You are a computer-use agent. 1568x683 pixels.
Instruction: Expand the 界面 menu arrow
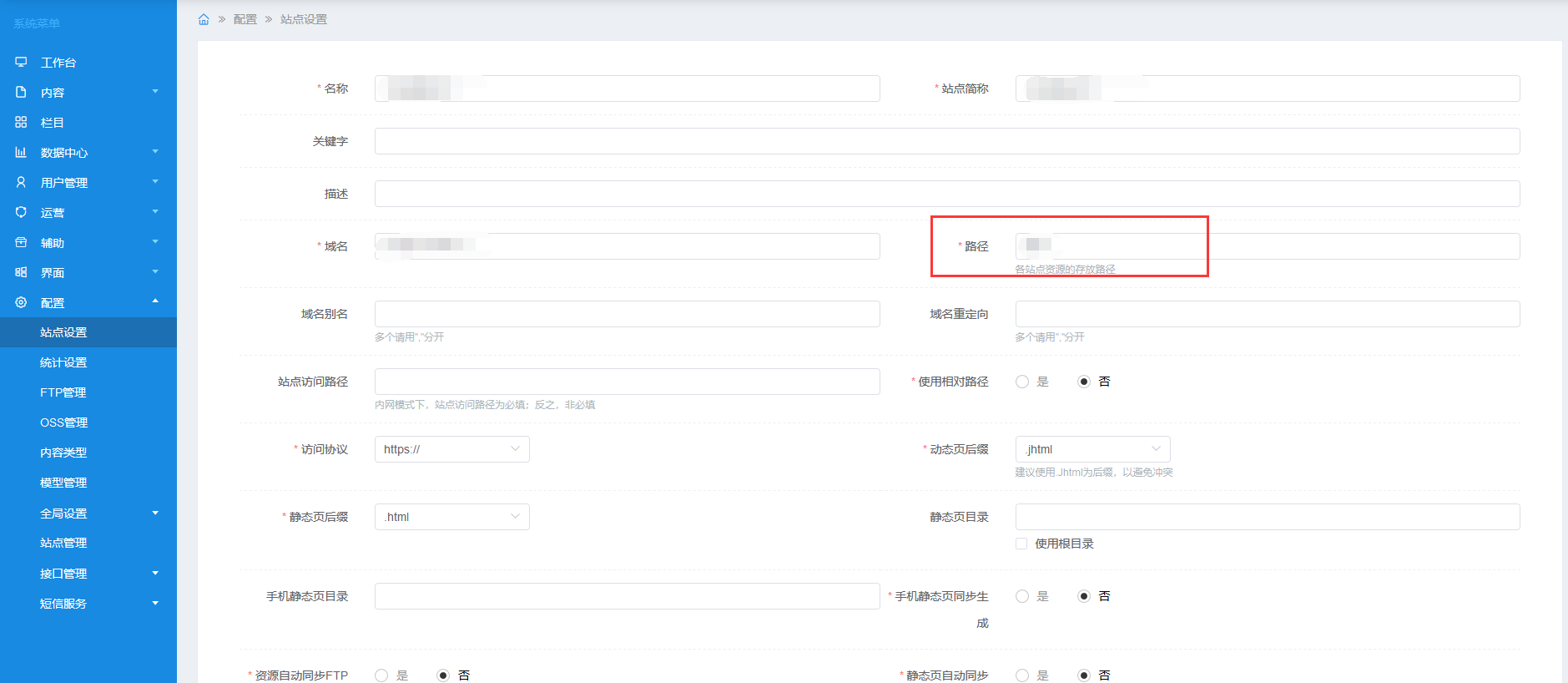pyautogui.click(x=155, y=271)
